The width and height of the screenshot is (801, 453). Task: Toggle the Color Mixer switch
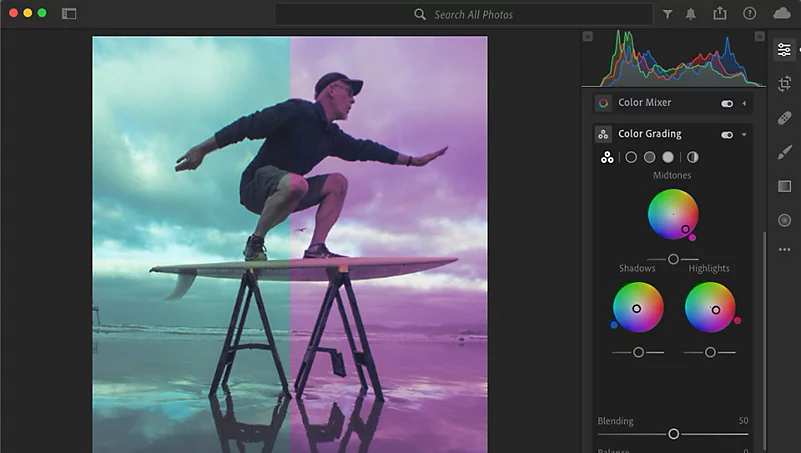pyautogui.click(x=727, y=103)
